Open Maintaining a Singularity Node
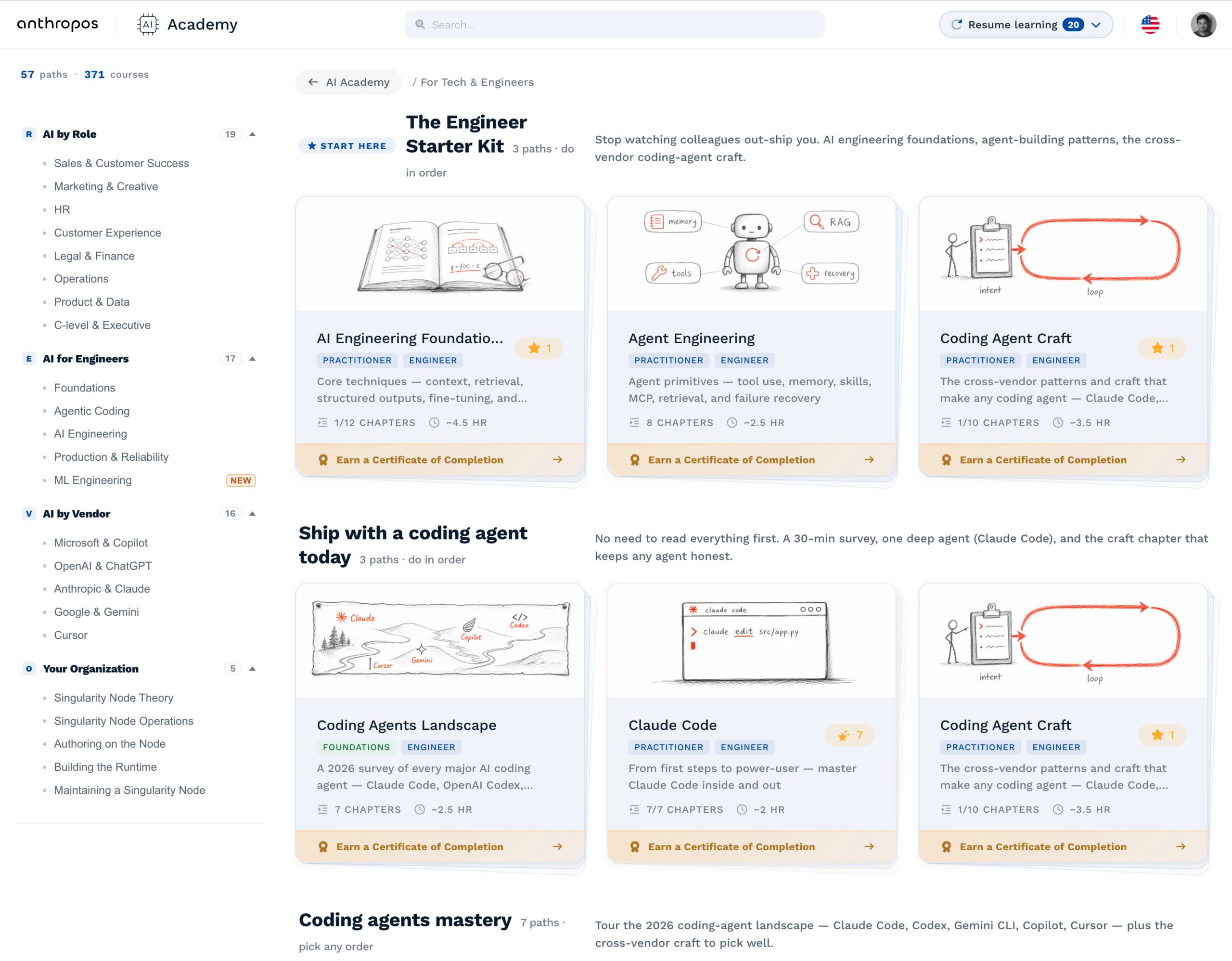1232x961 pixels. click(130, 790)
